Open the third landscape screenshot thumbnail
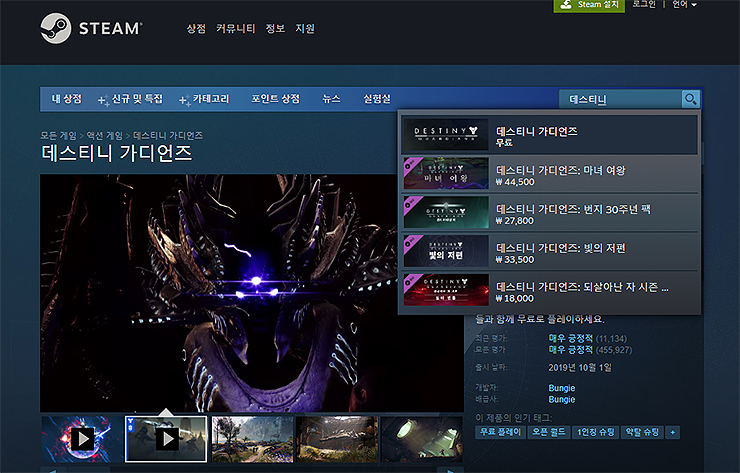Screen dimensions: 740x473 (x=252, y=439)
